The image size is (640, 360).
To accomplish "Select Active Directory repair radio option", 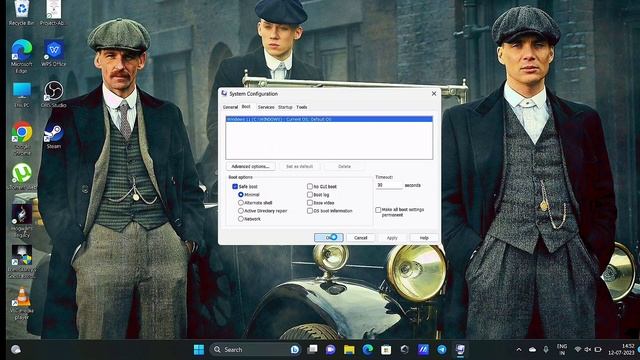I will [x=241, y=211].
